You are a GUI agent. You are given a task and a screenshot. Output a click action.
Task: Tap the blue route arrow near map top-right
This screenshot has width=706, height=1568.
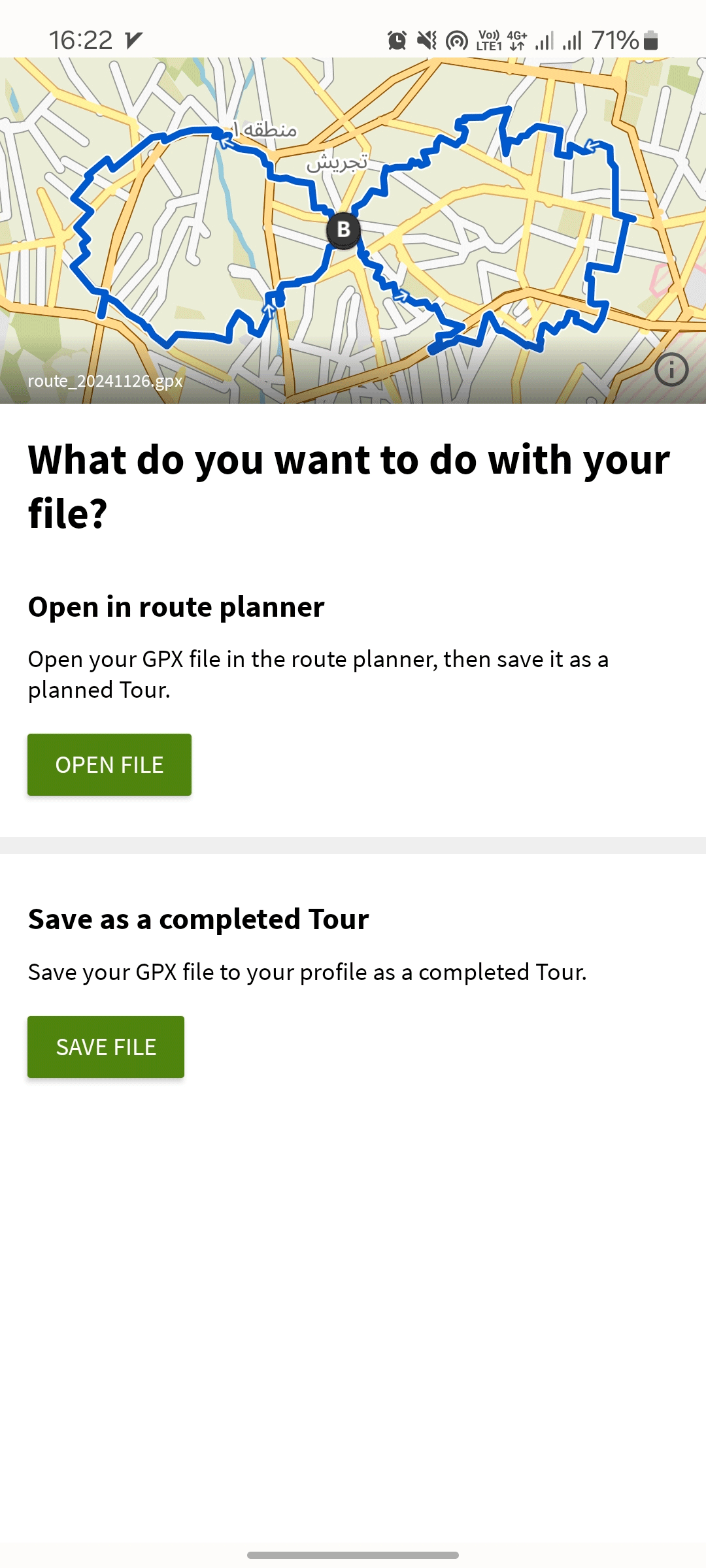pyautogui.click(x=592, y=146)
